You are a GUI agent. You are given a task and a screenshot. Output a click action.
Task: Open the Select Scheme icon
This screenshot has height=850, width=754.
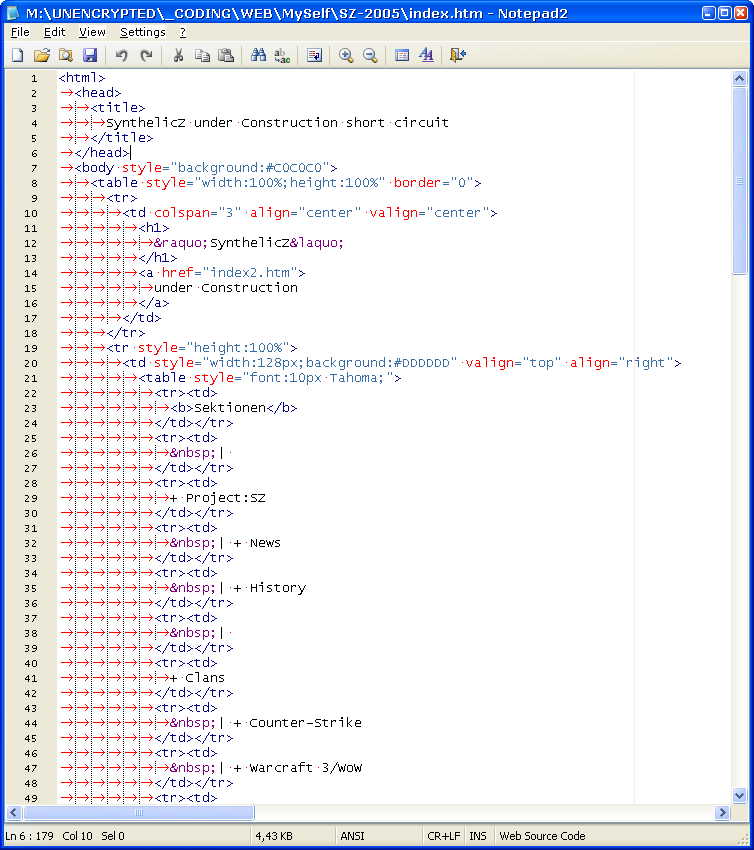click(x=402, y=55)
